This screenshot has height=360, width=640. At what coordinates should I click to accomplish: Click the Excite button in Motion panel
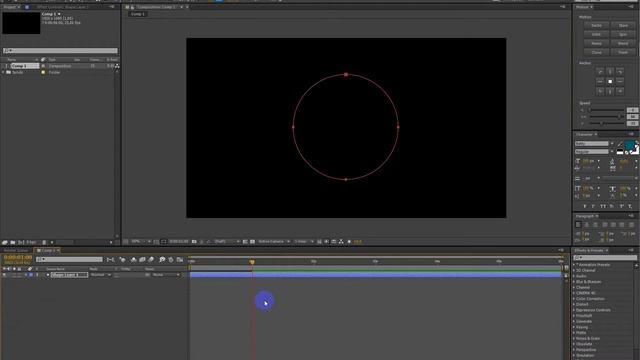(596, 25)
